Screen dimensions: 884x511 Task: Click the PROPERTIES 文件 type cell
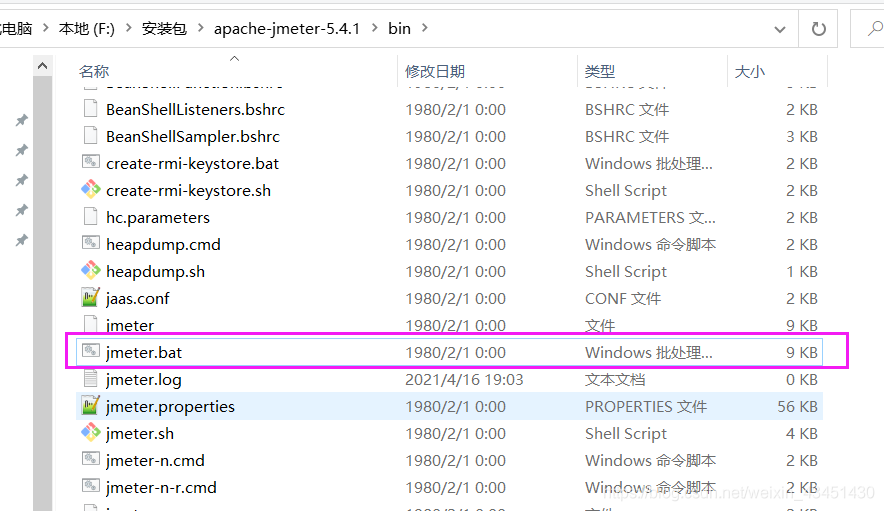pos(646,407)
